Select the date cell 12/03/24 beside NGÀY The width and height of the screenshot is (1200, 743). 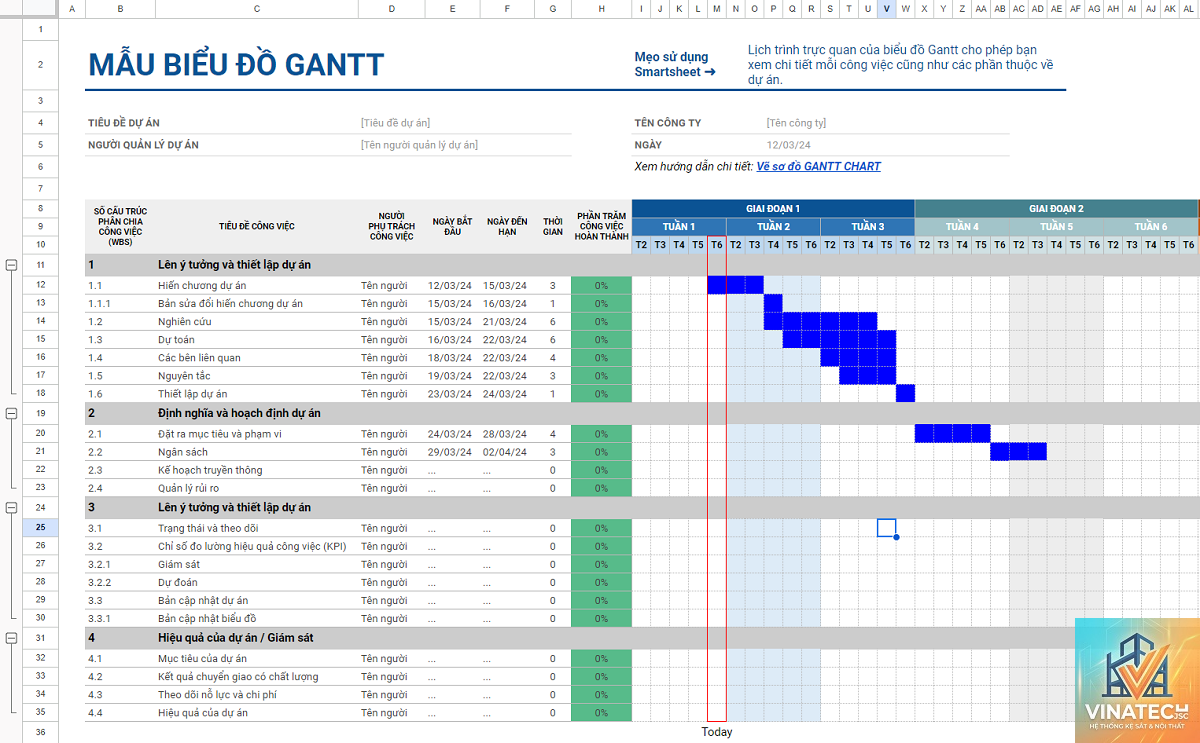[788, 145]
